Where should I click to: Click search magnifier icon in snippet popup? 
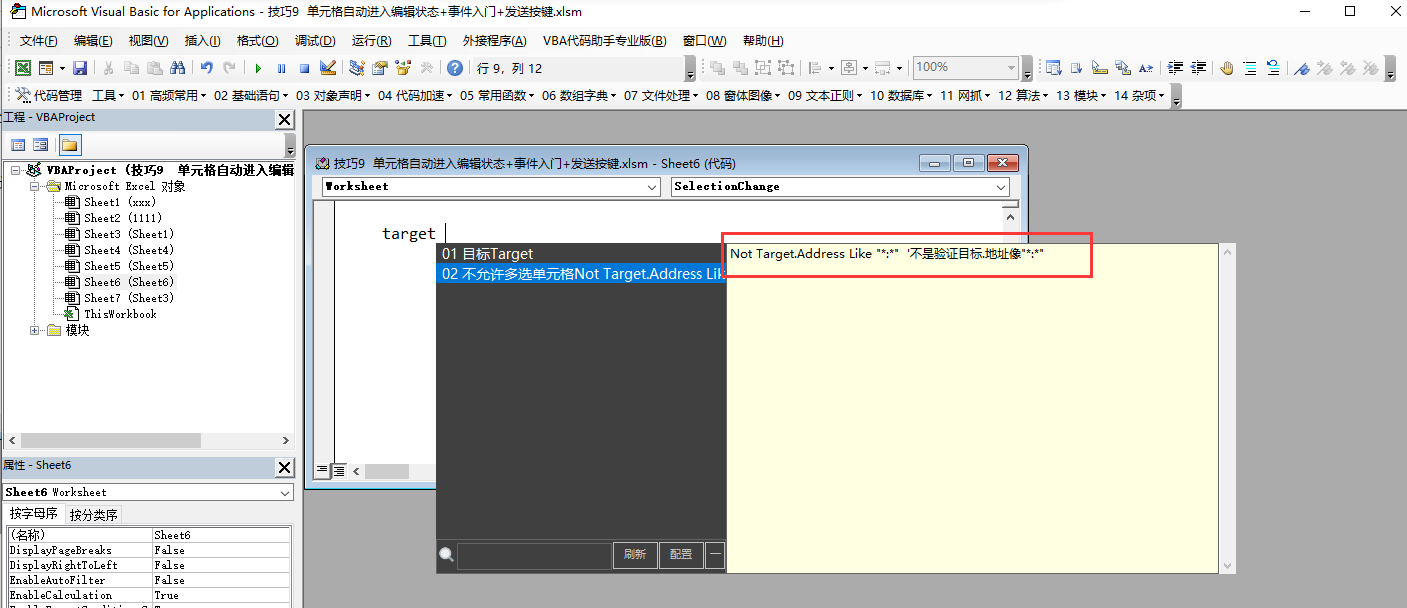(447, 554)
